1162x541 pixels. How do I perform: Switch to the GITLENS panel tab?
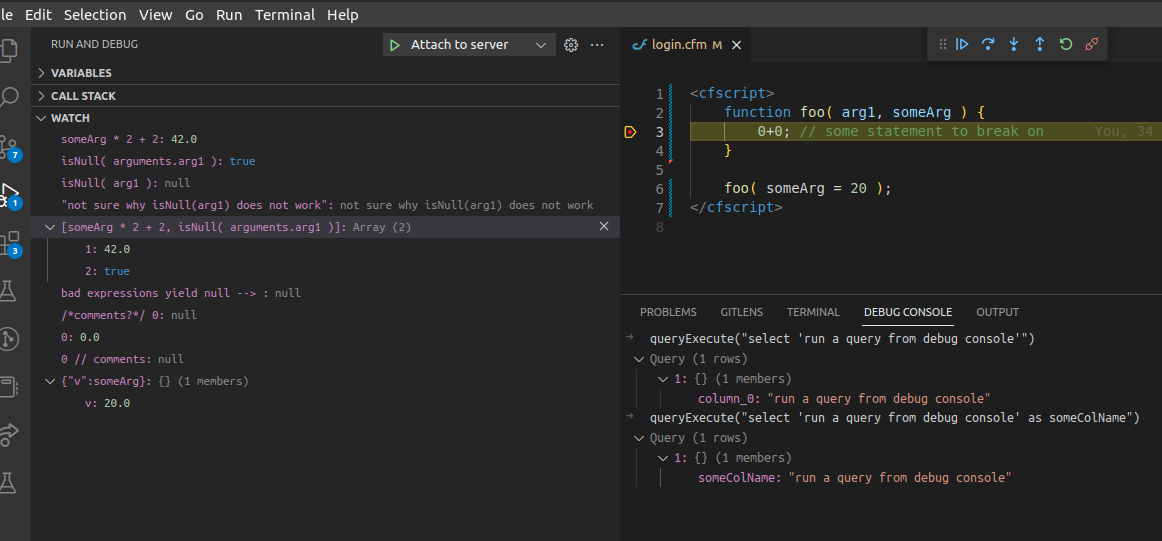click(741, 312)
